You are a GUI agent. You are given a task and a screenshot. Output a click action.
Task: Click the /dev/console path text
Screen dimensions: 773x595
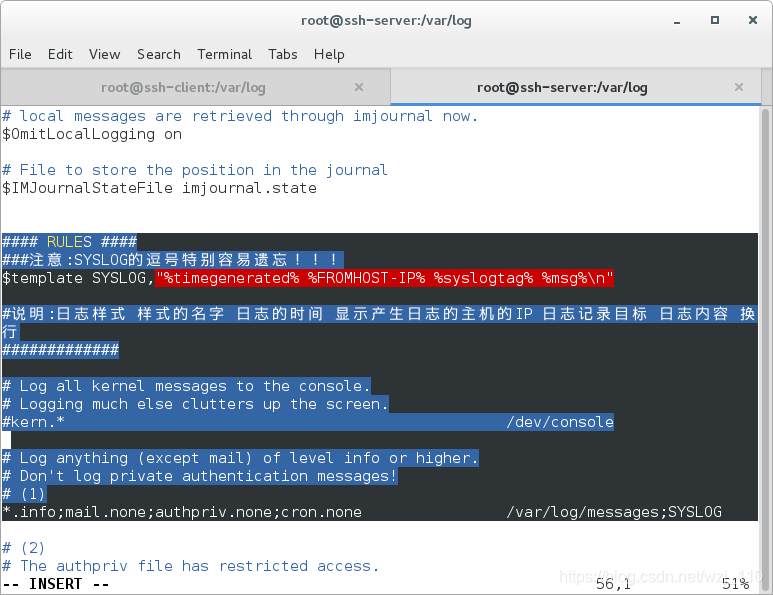(560, 422)
